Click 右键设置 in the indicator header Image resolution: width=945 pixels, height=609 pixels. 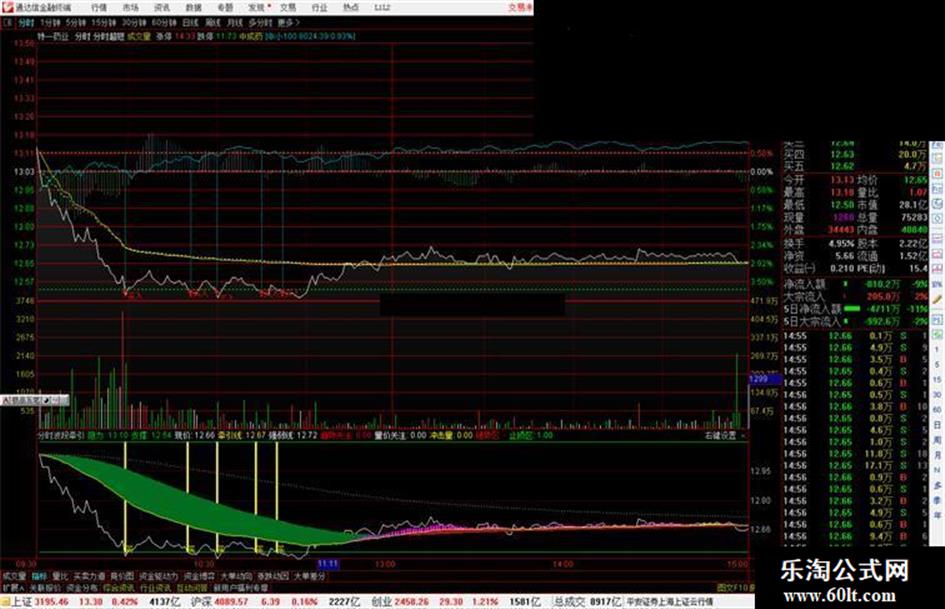[x=720, y=435]
